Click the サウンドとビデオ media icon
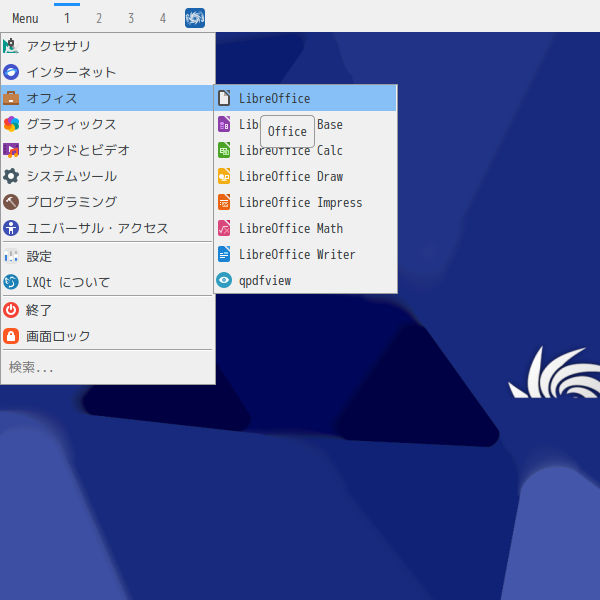The image size is (600, 600). tap(11, 150)
